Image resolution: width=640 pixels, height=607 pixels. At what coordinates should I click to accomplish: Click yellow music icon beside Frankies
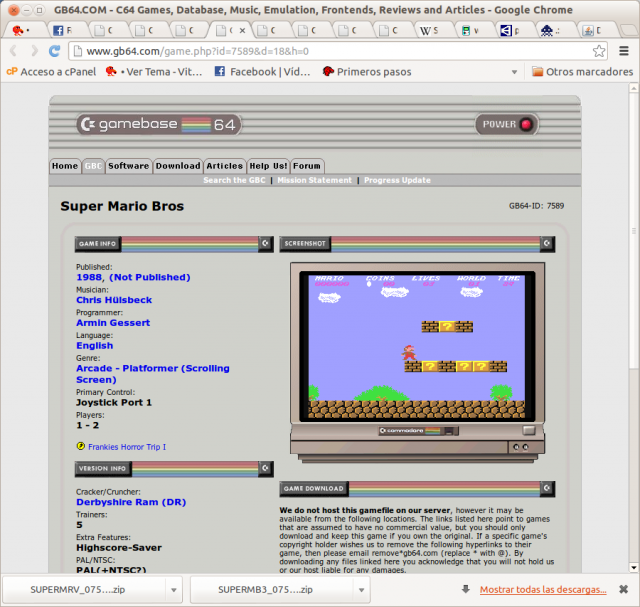(81, 446)
